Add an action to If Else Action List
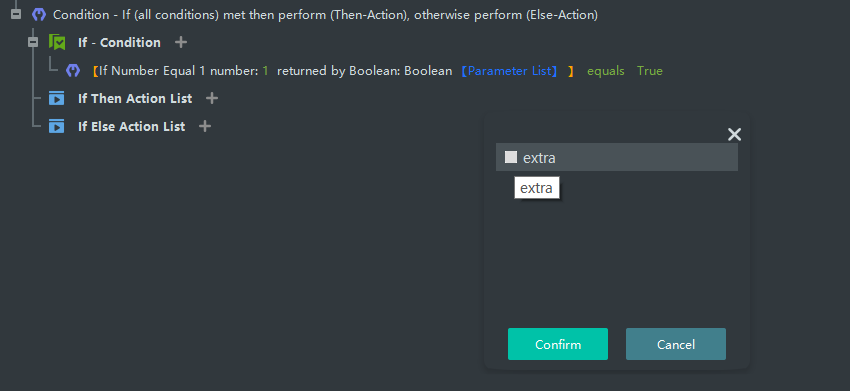The width and height of the screenshot is (850, 391). coord(204,126)
